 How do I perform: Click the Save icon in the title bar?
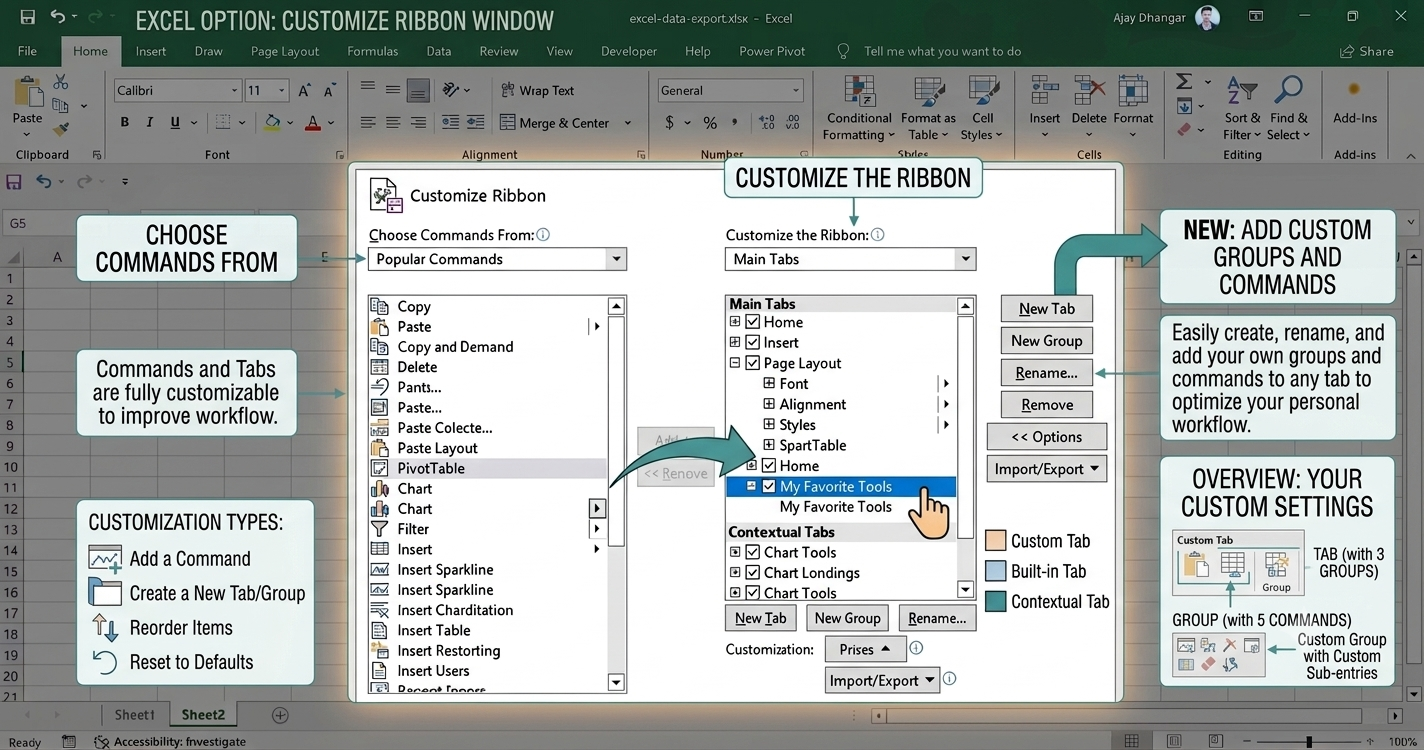(27, 17)
